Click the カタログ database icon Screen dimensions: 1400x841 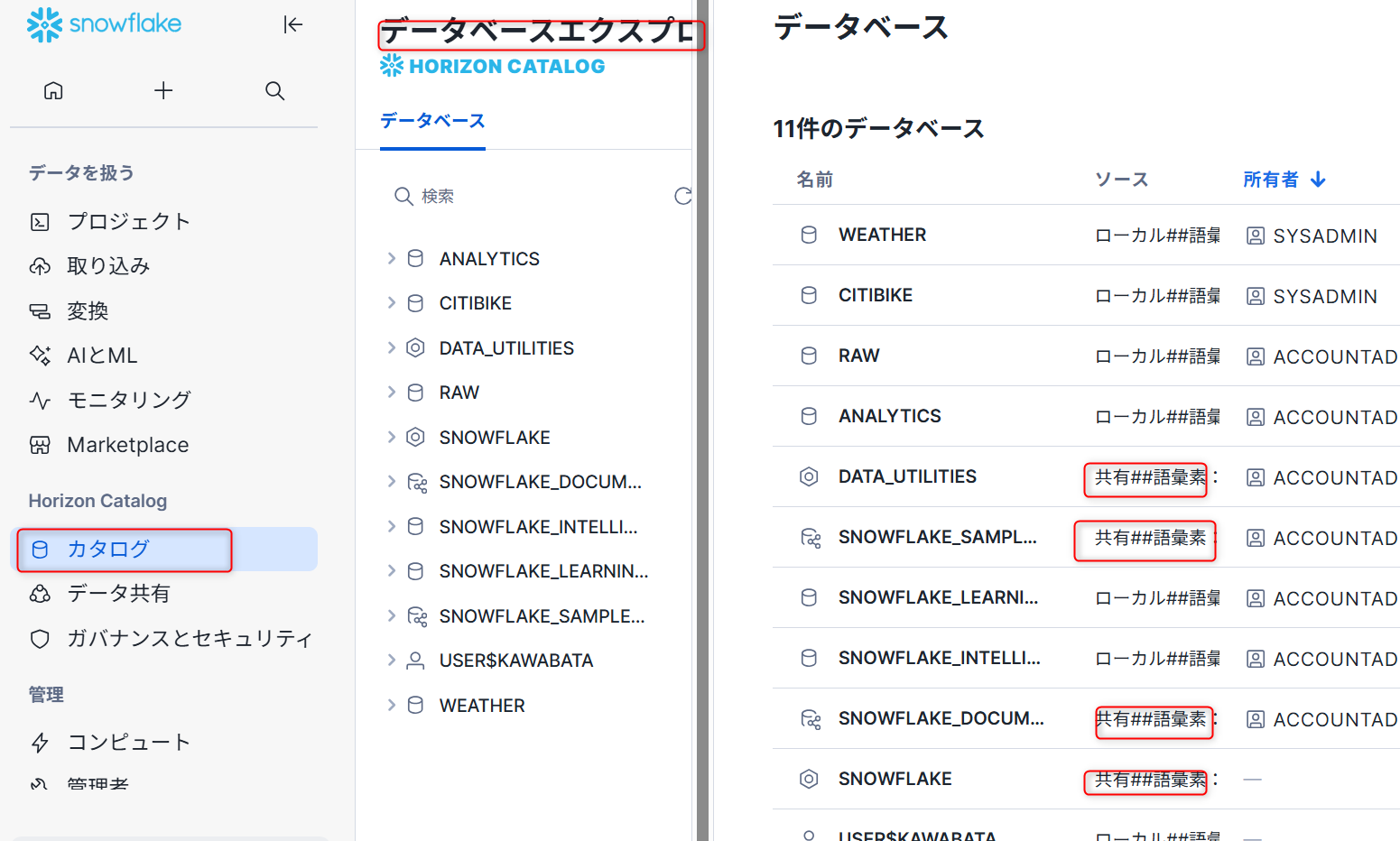pyautogui.click(x=40, y=550)
